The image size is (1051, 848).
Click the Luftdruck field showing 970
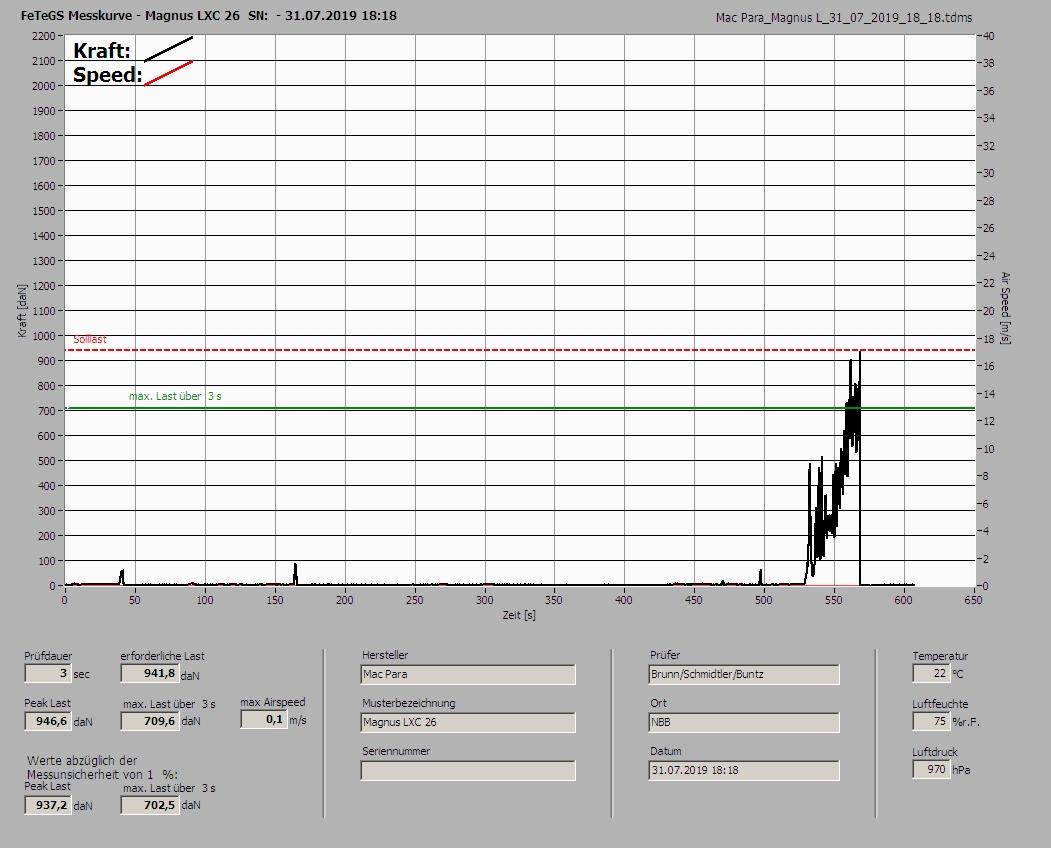click(x=931, y=769)
